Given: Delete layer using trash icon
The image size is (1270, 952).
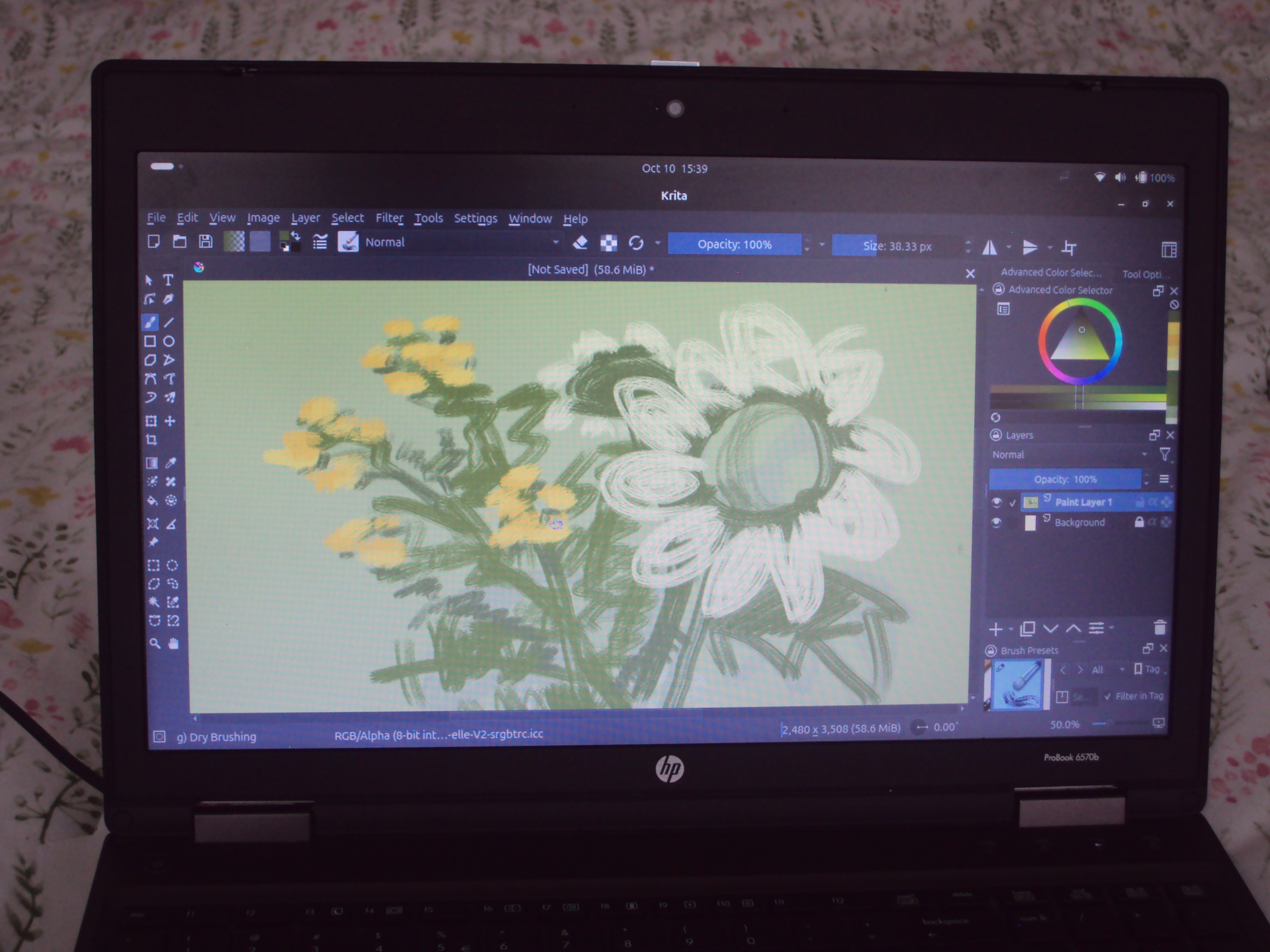Looking at the screenshot, I should tap(1159, 628).
